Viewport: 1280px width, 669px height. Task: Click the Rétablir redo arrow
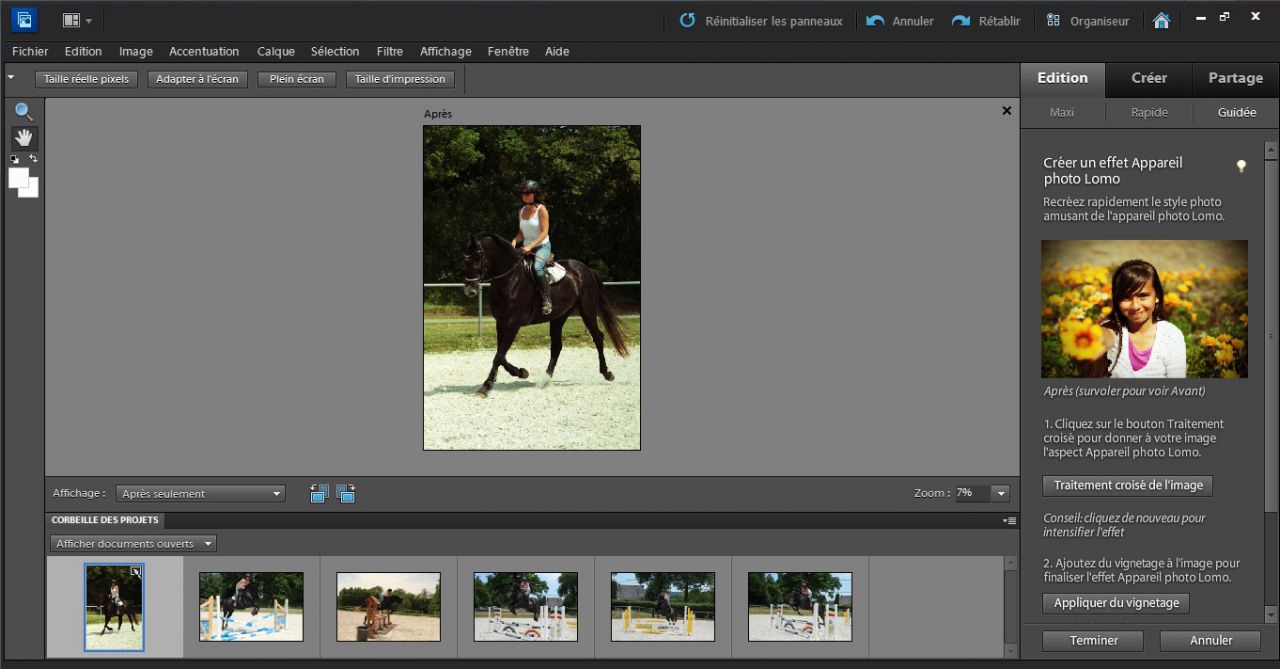tap(961, 20)
